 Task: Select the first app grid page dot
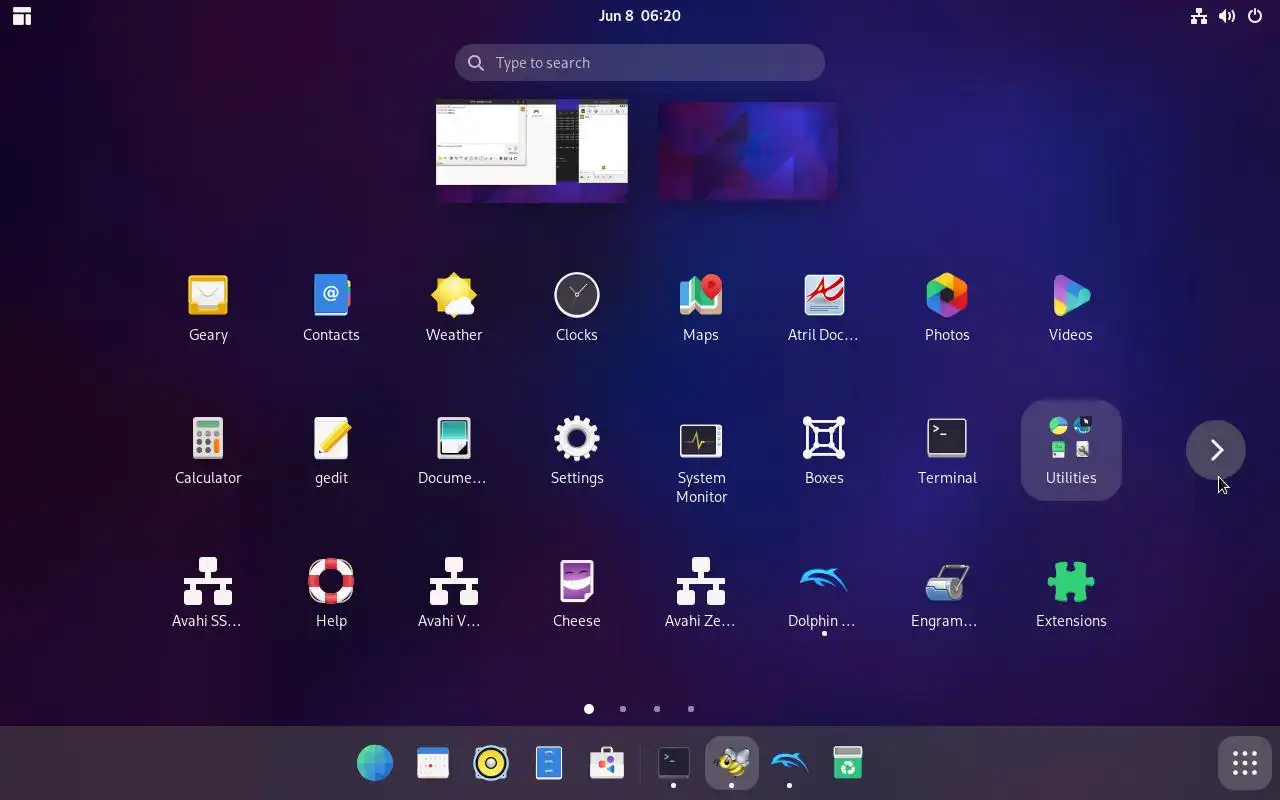(x=589, y=709)
